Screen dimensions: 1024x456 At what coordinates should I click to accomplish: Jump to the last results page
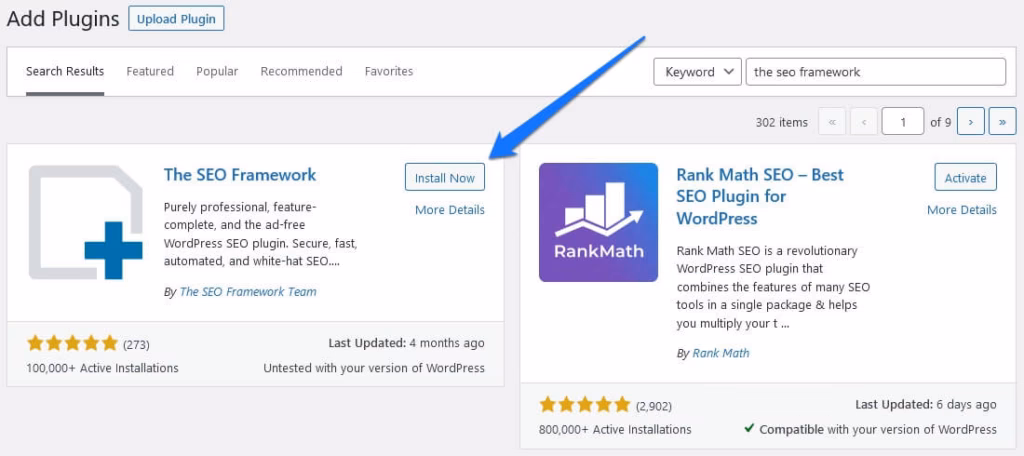pyautogui.click(x=1002, y=122)
